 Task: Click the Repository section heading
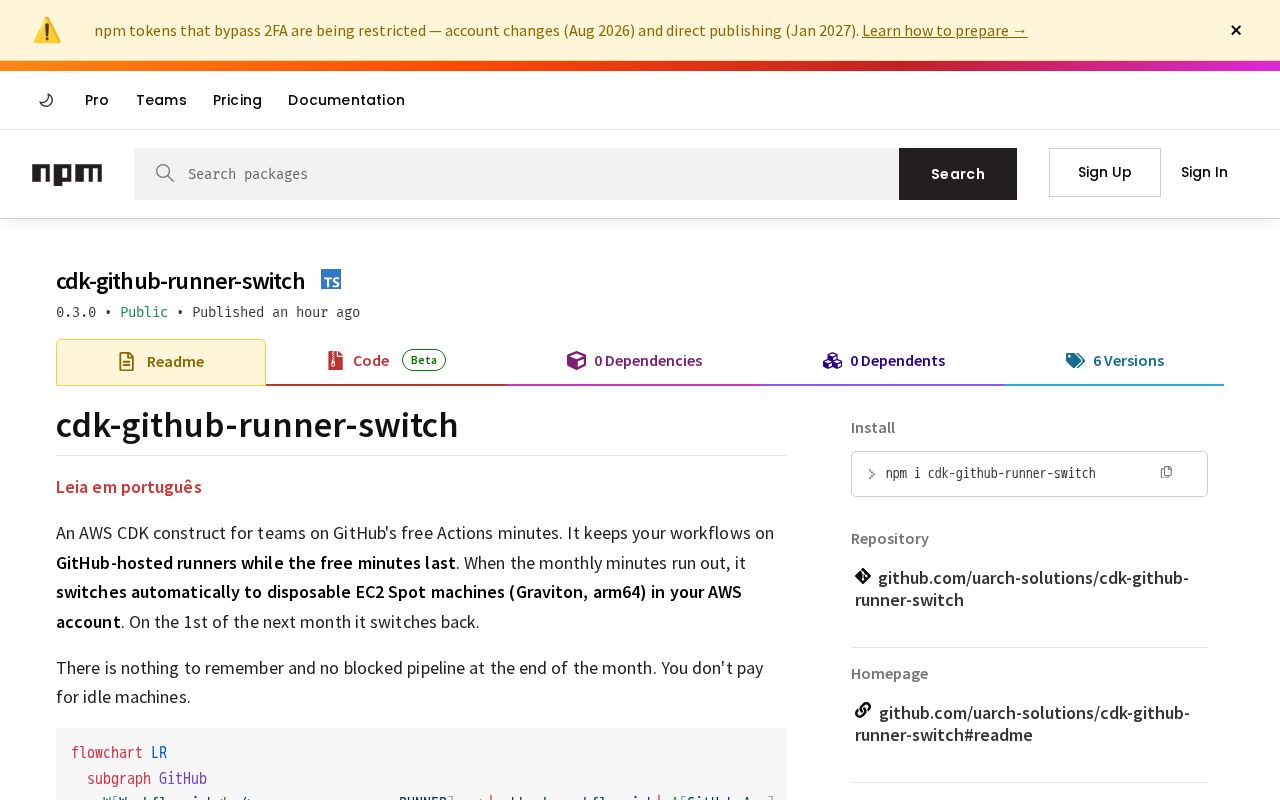tap(890, 539)
